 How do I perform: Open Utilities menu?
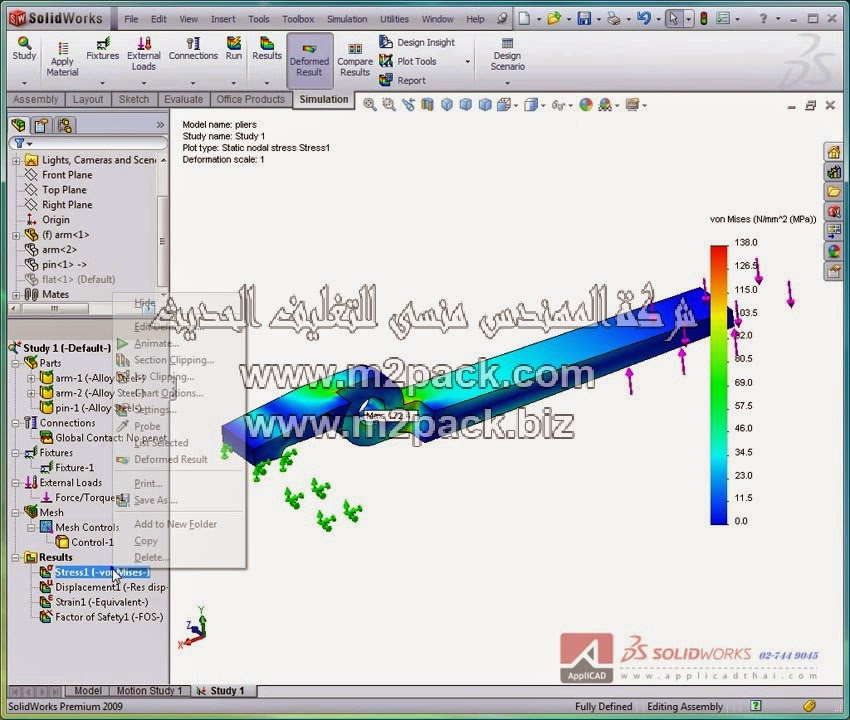(x=394, y=19)
